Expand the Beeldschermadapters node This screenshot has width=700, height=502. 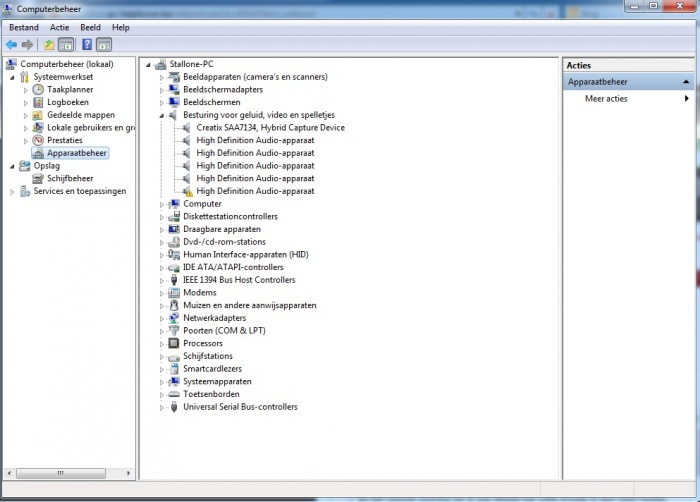(x=162, y=90)
